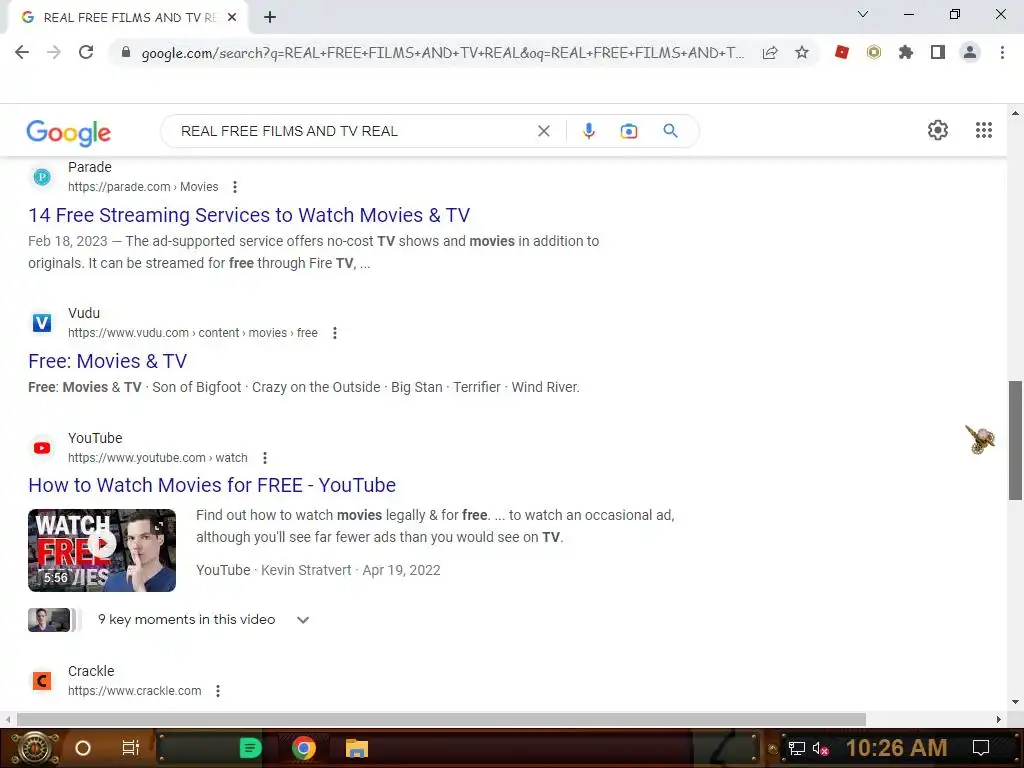Open How to Watch Movies for FREE link

[x=212, y=485]
